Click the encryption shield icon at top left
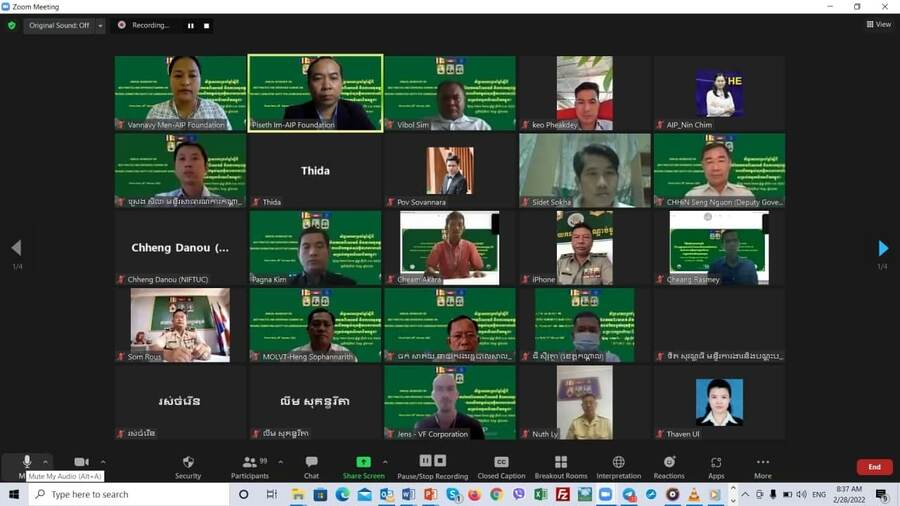 [12, 25]
